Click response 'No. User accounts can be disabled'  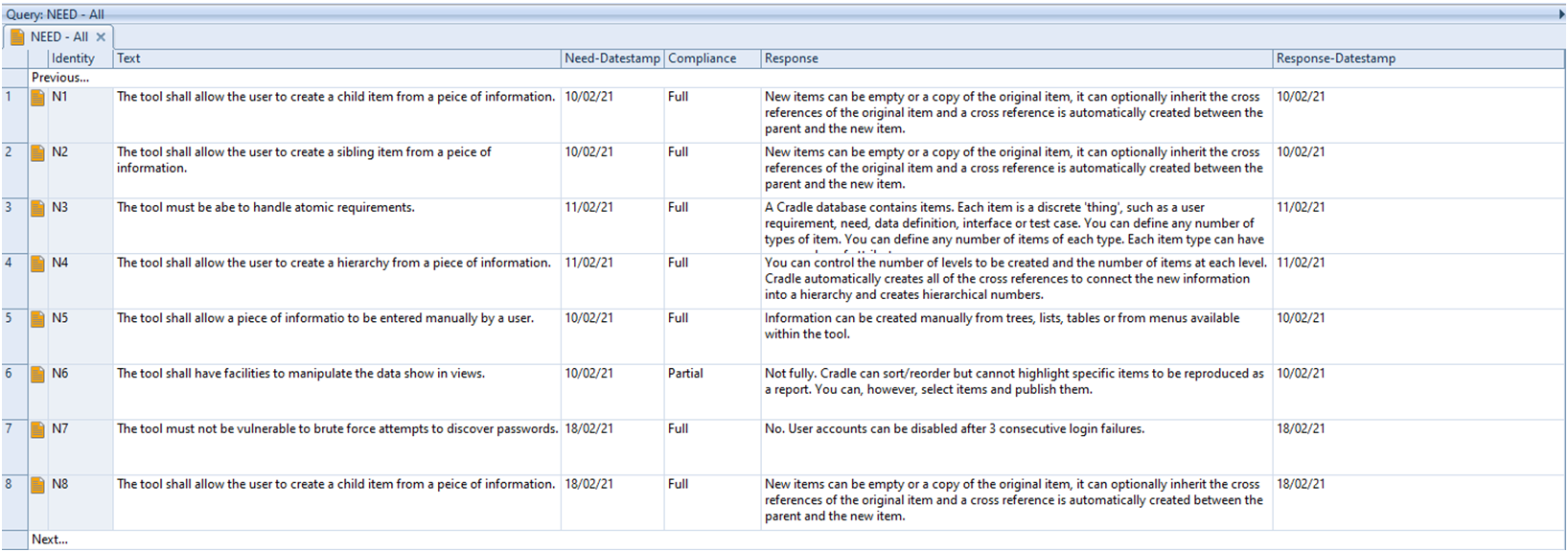click(863, 429)
